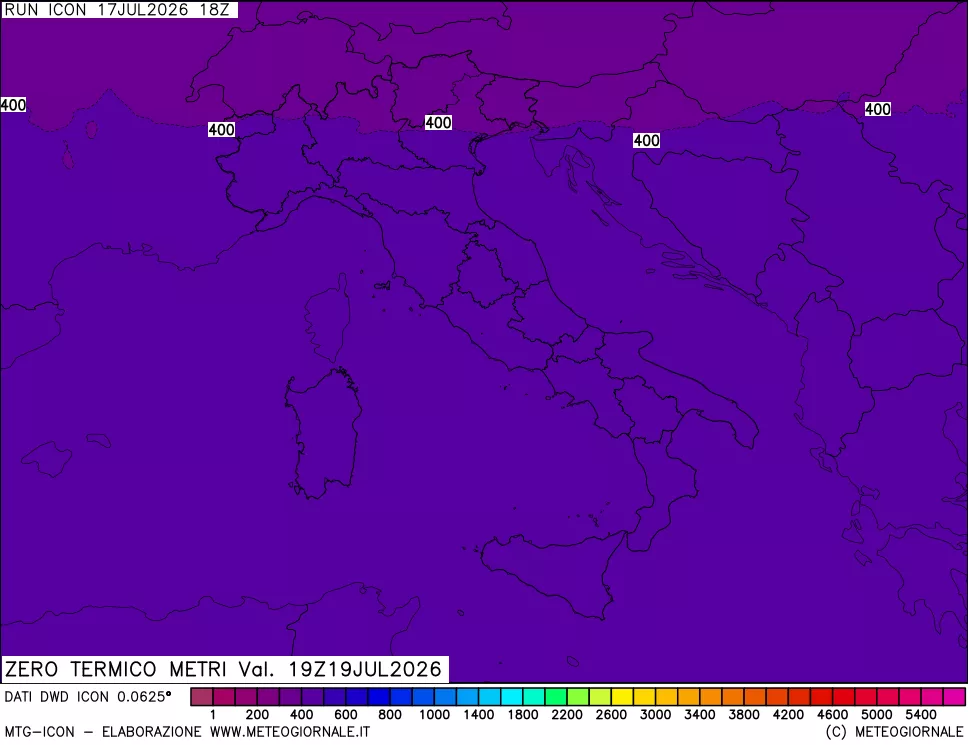Select the rightmost magenta legend swatch
This screenshot has height=745, width=968.
pyautogui.click(x=954, y=697)
